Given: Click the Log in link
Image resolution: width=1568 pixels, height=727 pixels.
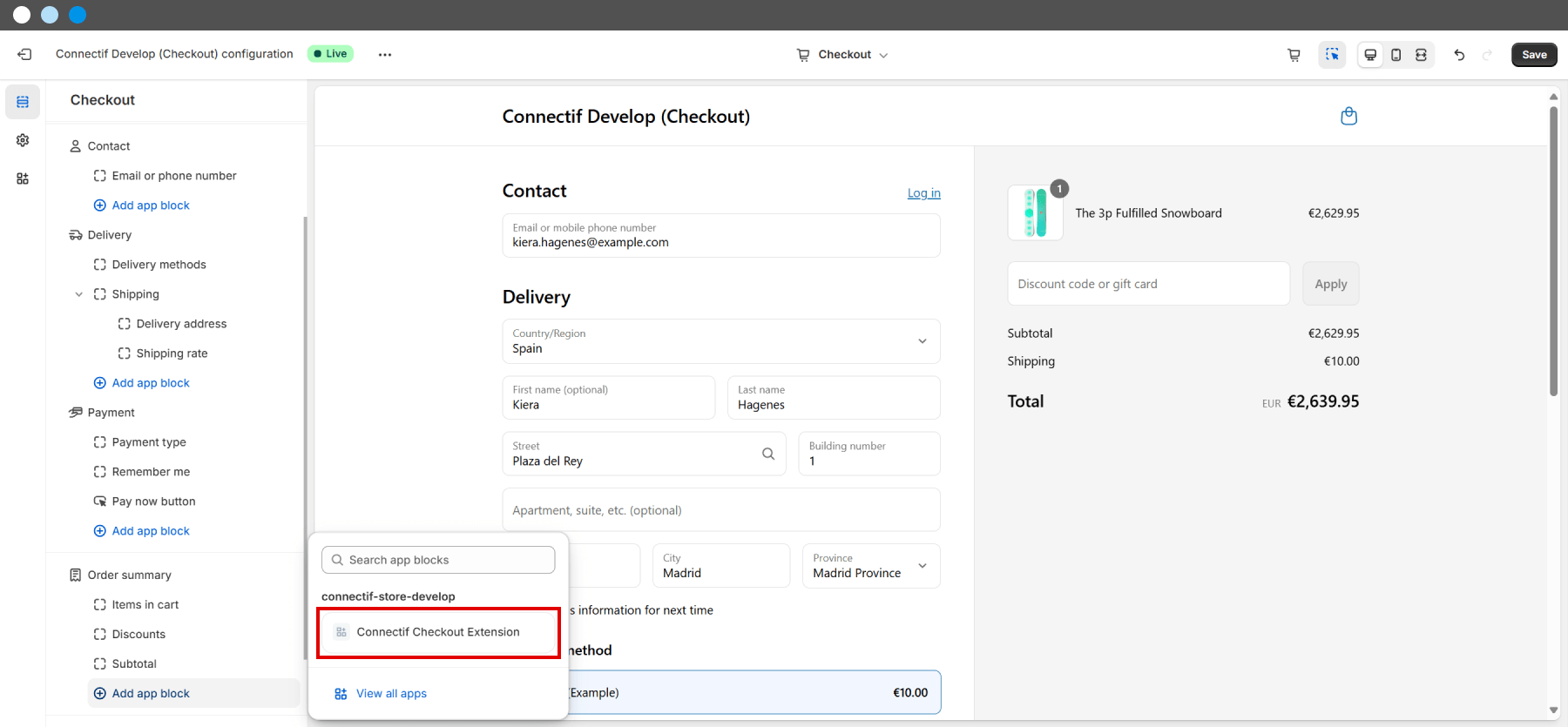Looking at the screenshot, I should tap(923, 193).
